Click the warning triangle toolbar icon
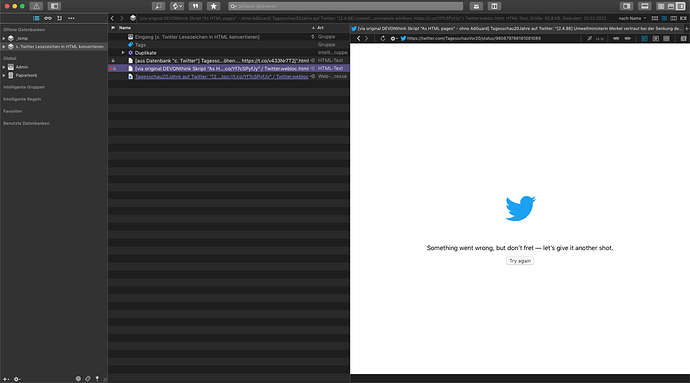 [36, 6]
